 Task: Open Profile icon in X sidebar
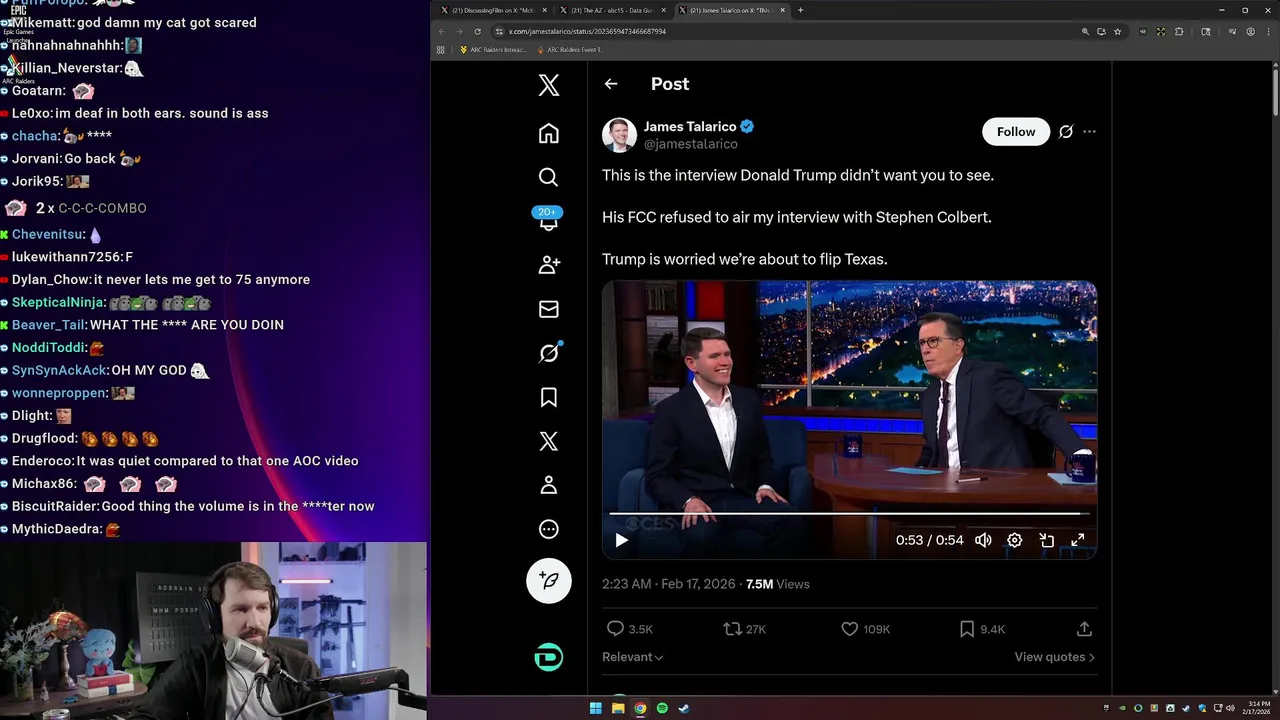548,485
